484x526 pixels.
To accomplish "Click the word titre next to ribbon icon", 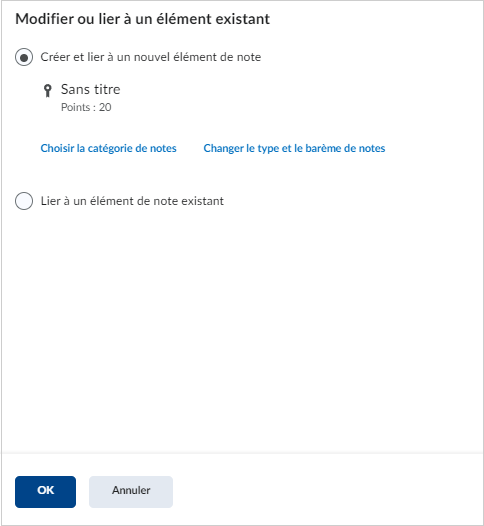I will click(105, 90).
